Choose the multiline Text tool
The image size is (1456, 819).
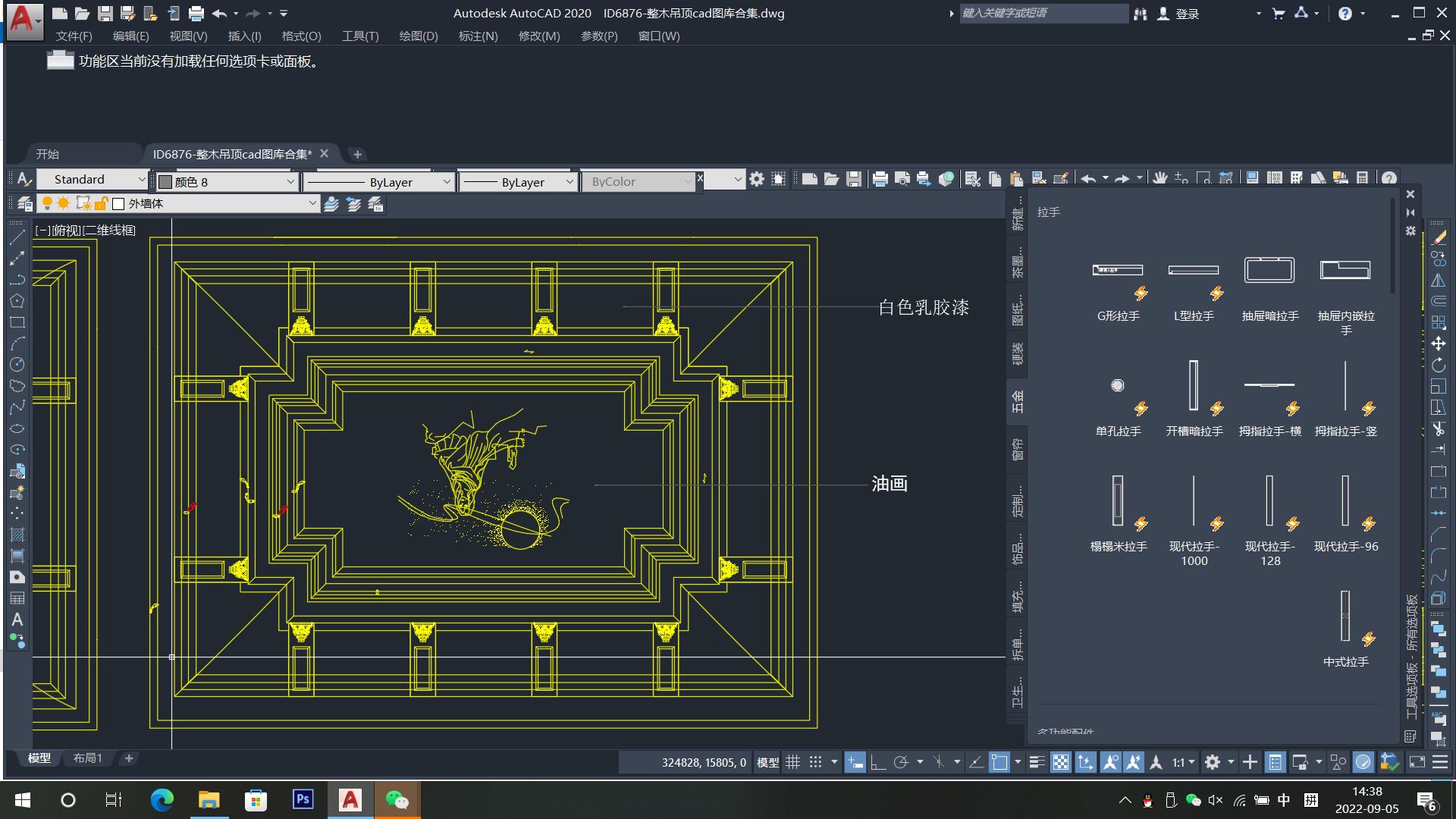(x=17, y=620)
